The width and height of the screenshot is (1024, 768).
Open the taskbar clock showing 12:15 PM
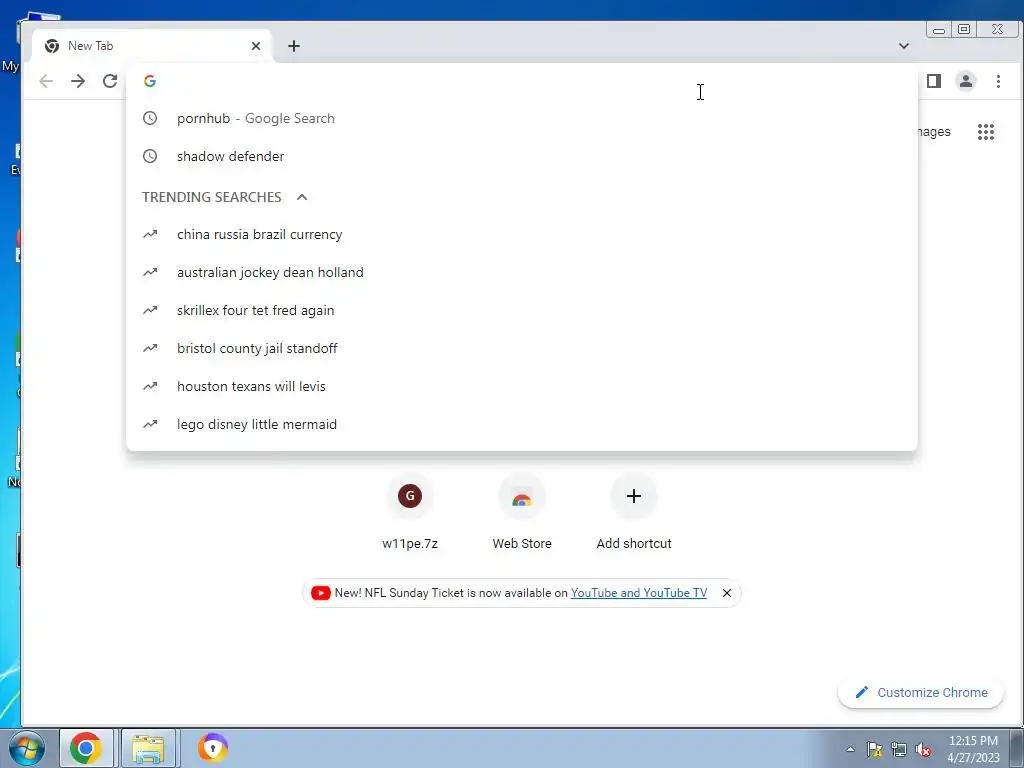[973, 749]
